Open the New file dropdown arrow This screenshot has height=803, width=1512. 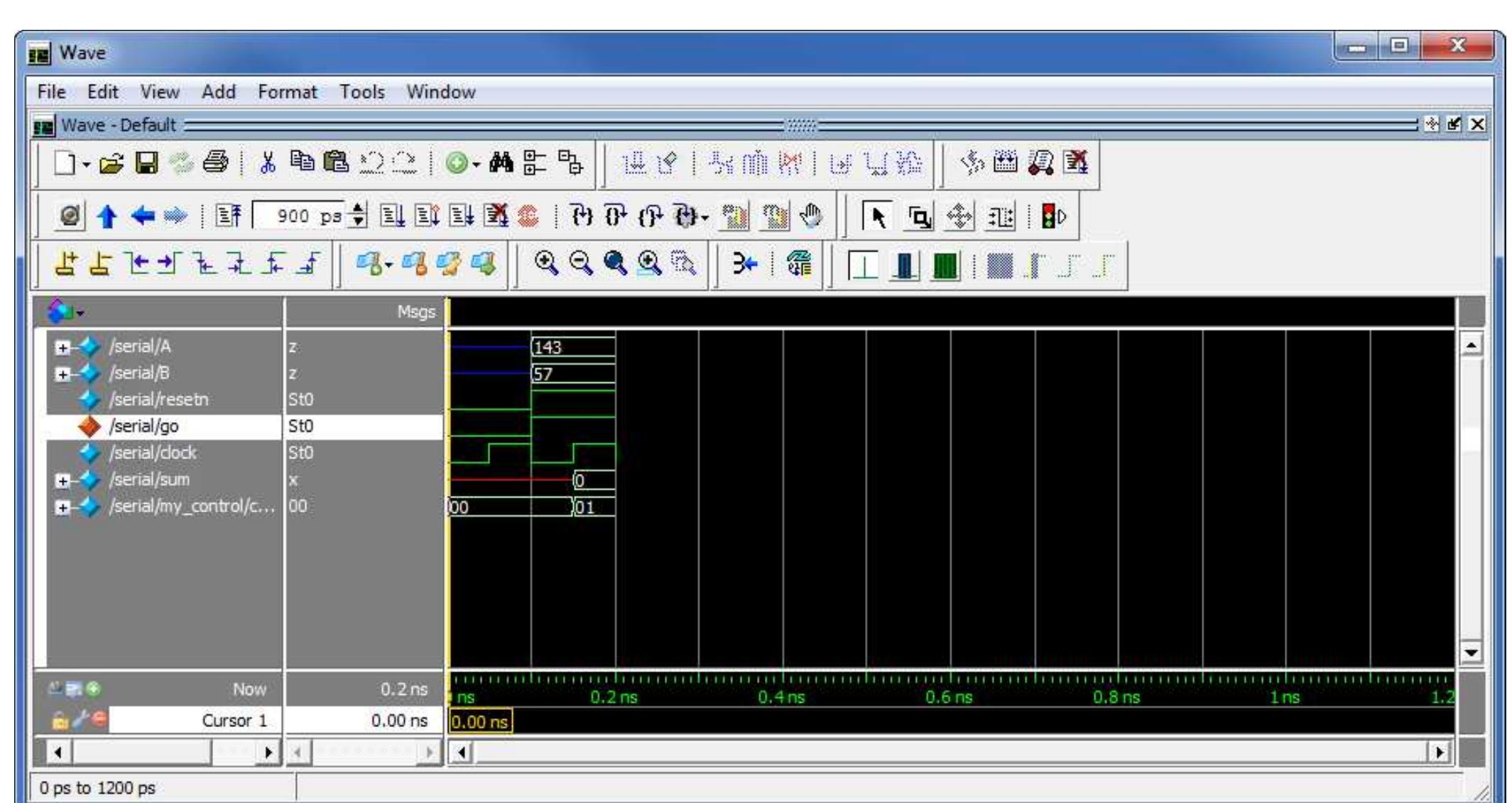pos(86,165)
